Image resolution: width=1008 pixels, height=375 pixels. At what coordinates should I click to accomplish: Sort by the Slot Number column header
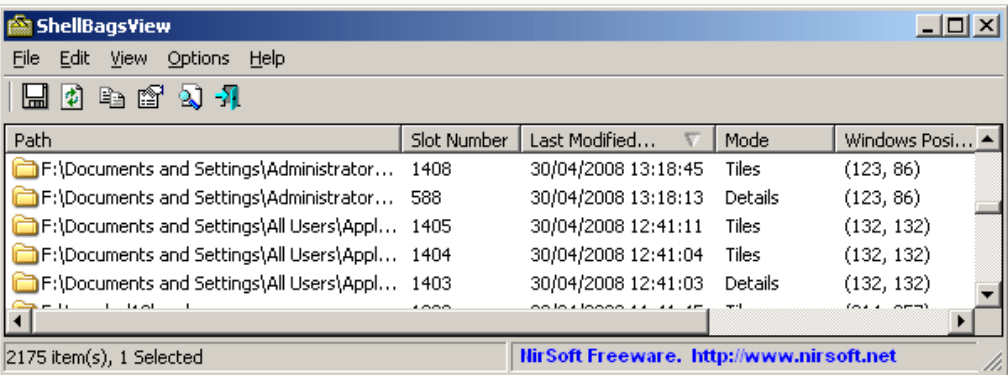(x=460, y=140)
